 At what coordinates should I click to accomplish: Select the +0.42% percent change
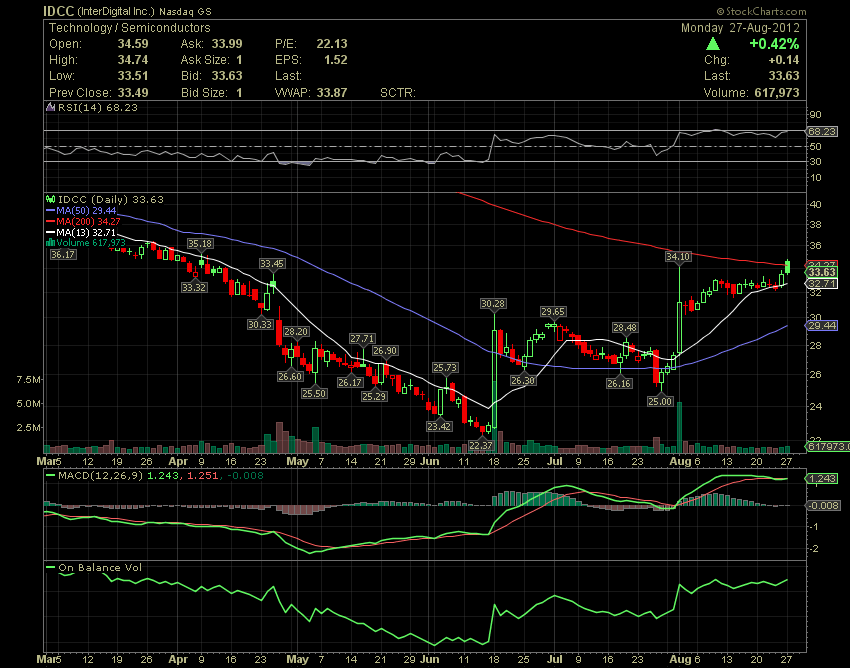pos(774,44)
